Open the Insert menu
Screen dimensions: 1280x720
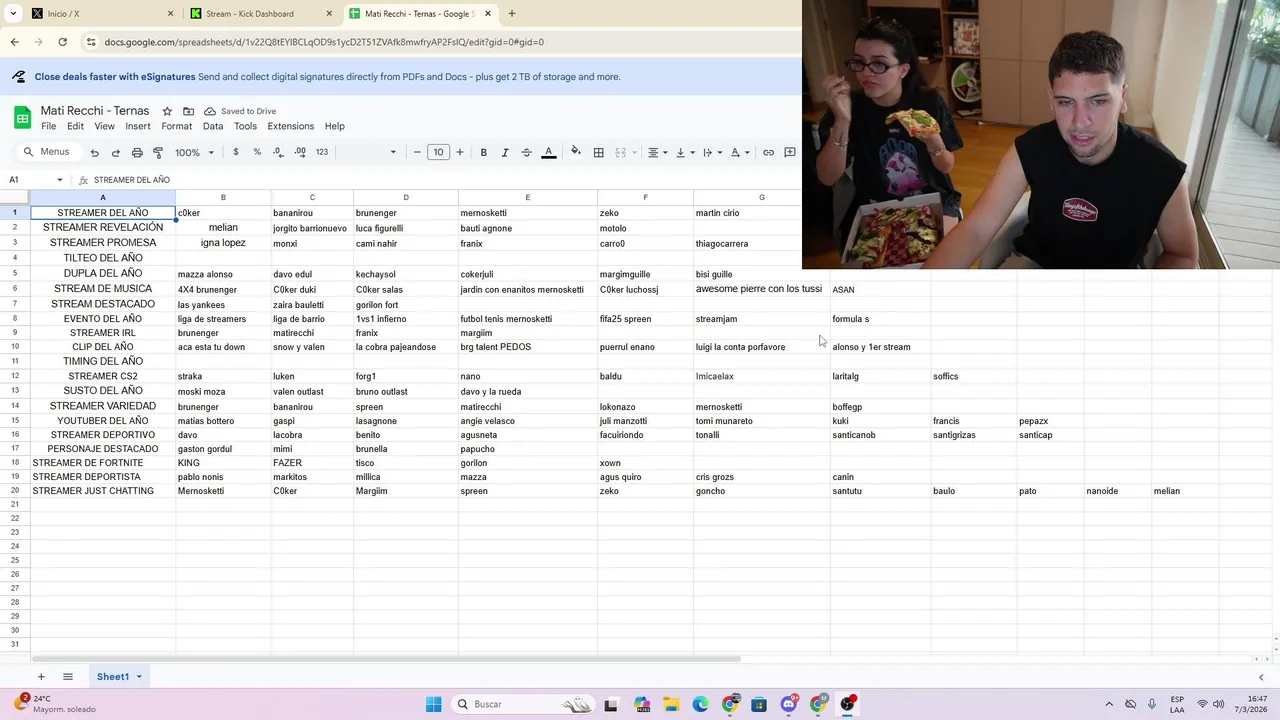pos(138,126)
